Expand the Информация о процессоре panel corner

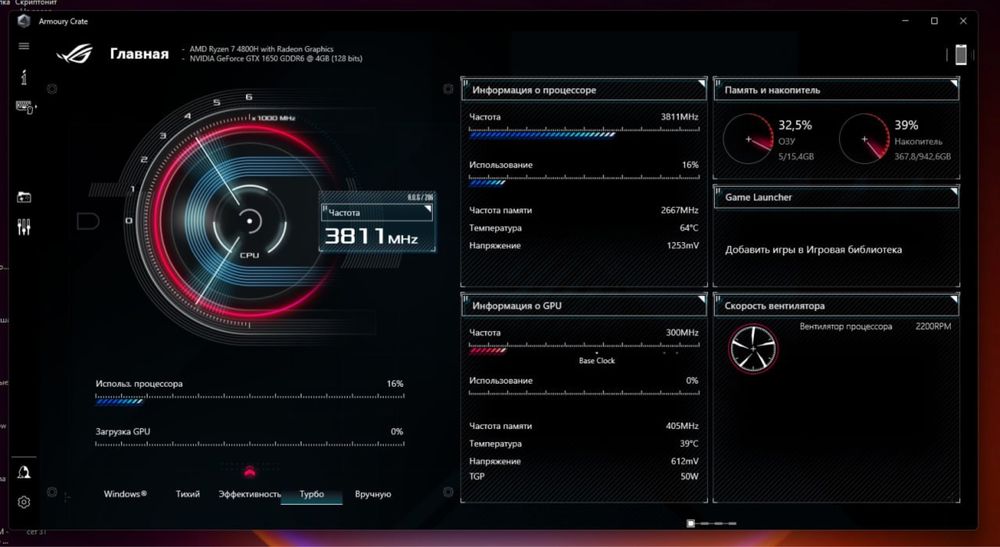click(x=701, y=84)
